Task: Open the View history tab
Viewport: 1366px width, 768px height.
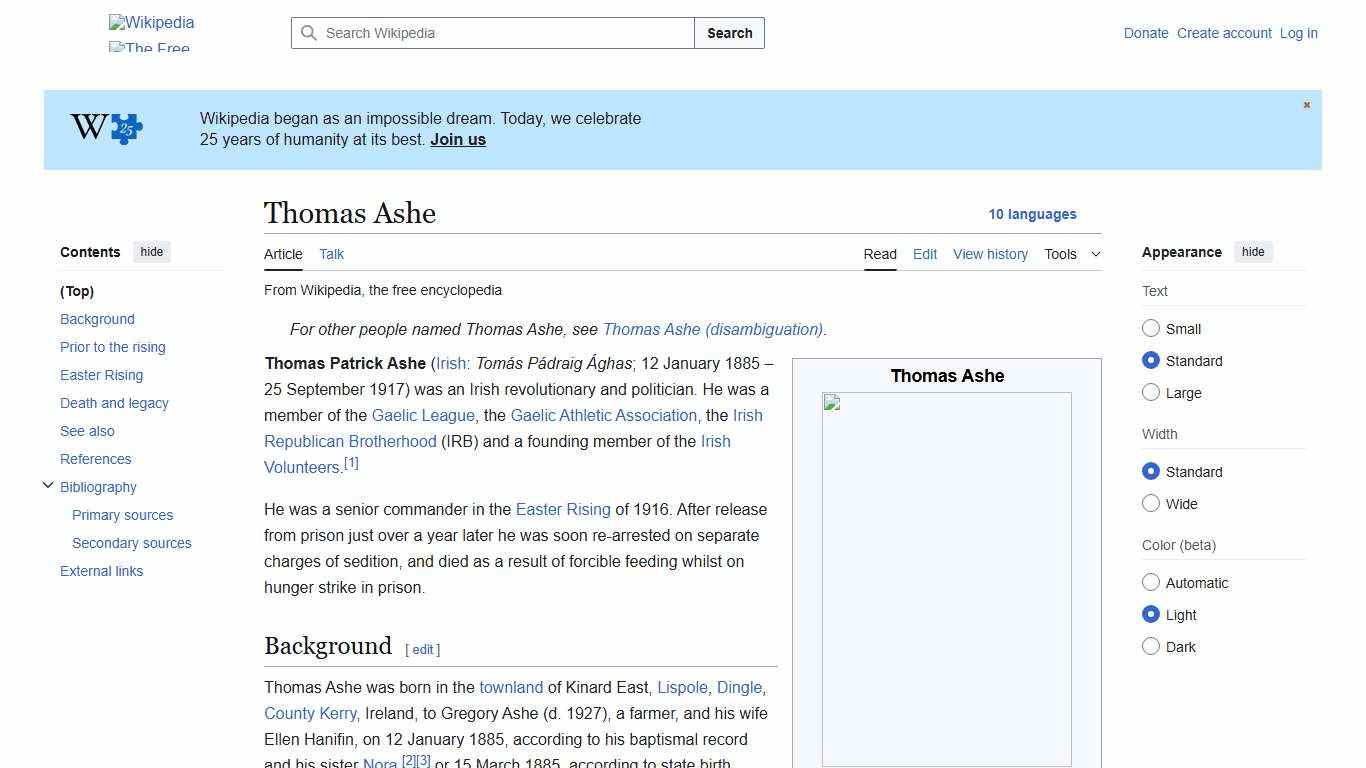Action: (x=990, y=254)
